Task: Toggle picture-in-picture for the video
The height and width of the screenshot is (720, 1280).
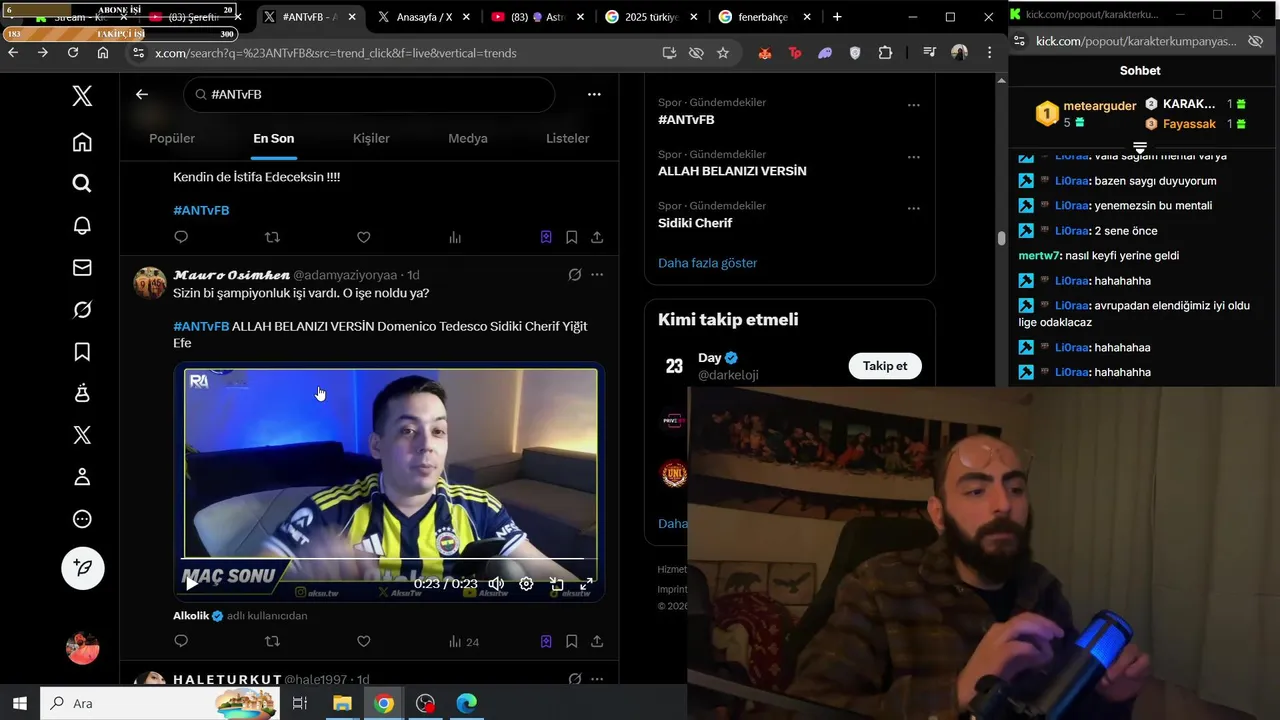Action: tap(556, 584)
